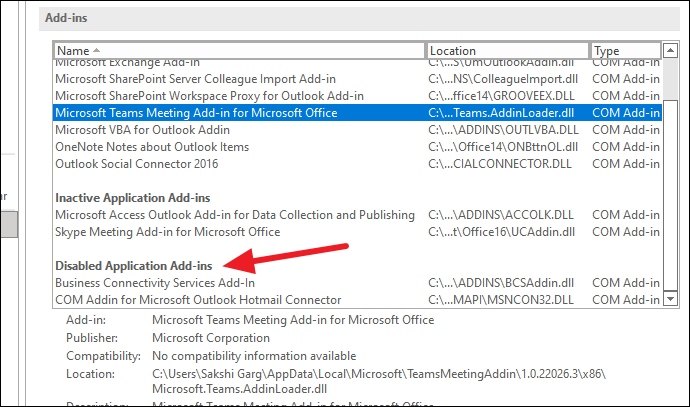This screenshot has height=407, width=690.
Task: Select Outlook Social Connector 2016 row
Action: tap(357, 164)
